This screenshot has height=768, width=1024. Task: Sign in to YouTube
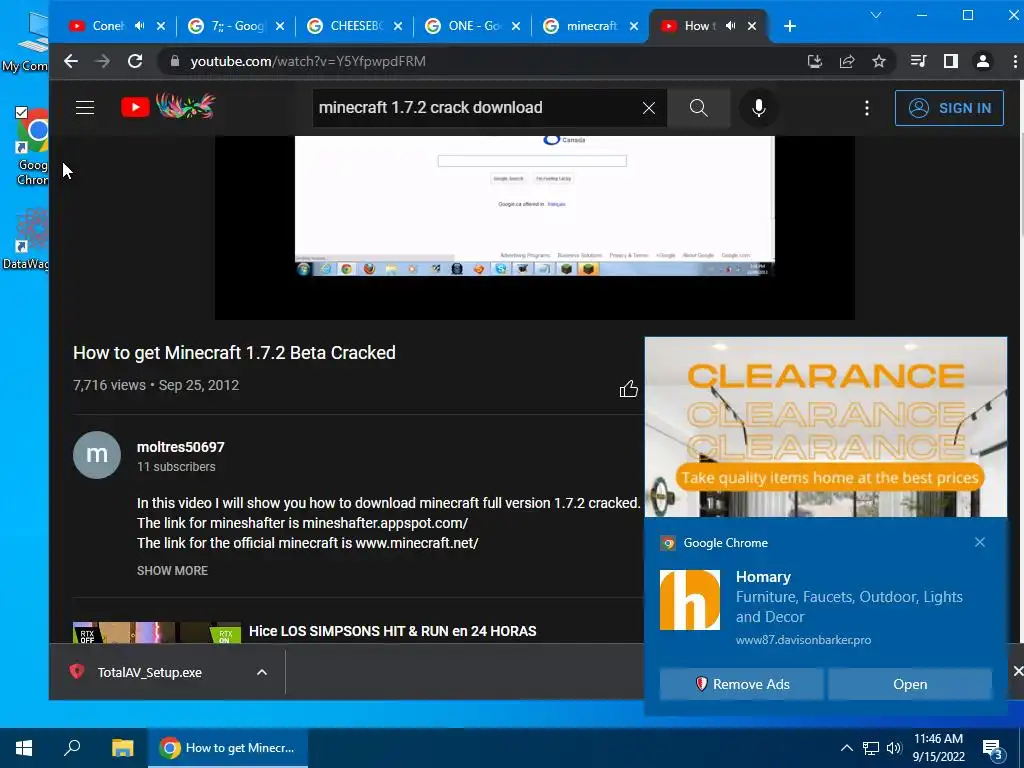(949, 108)
